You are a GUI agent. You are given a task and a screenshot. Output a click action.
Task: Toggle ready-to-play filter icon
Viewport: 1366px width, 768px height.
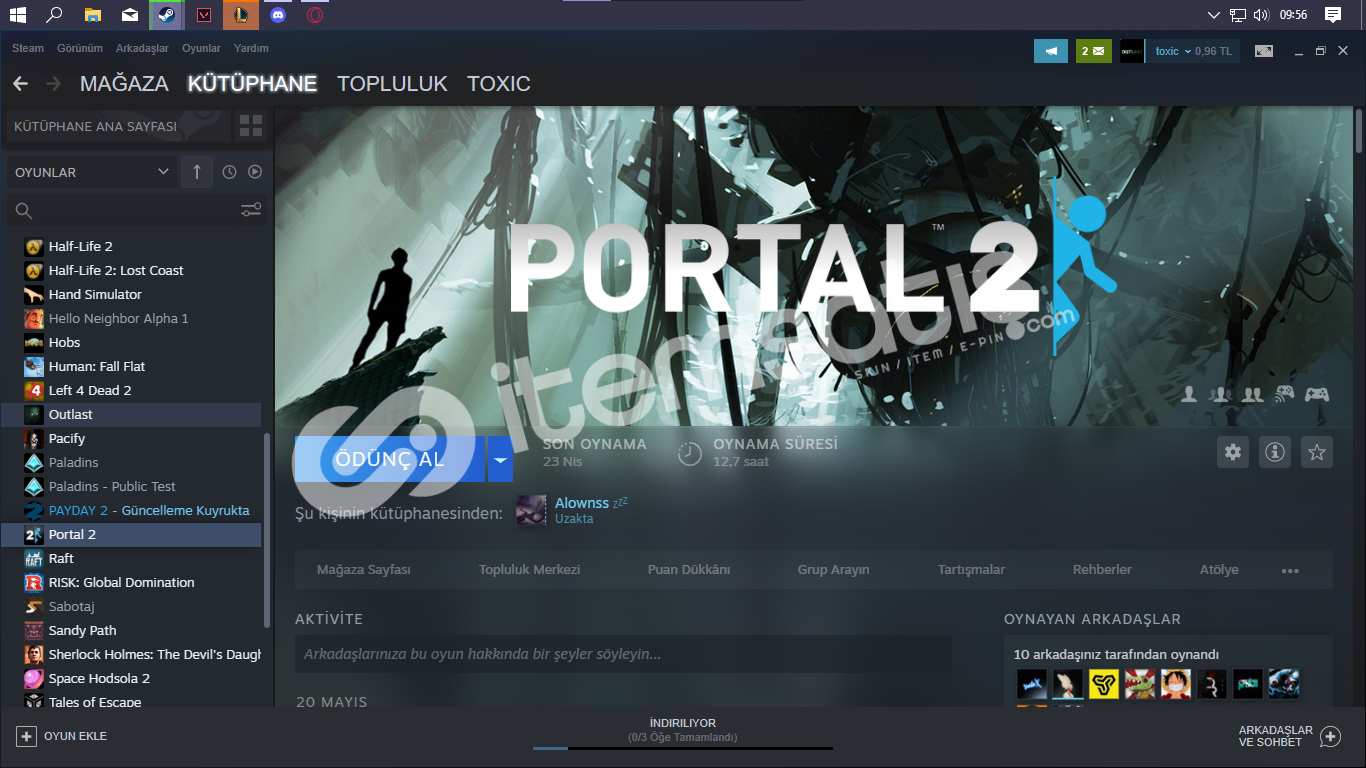(255, 172)
